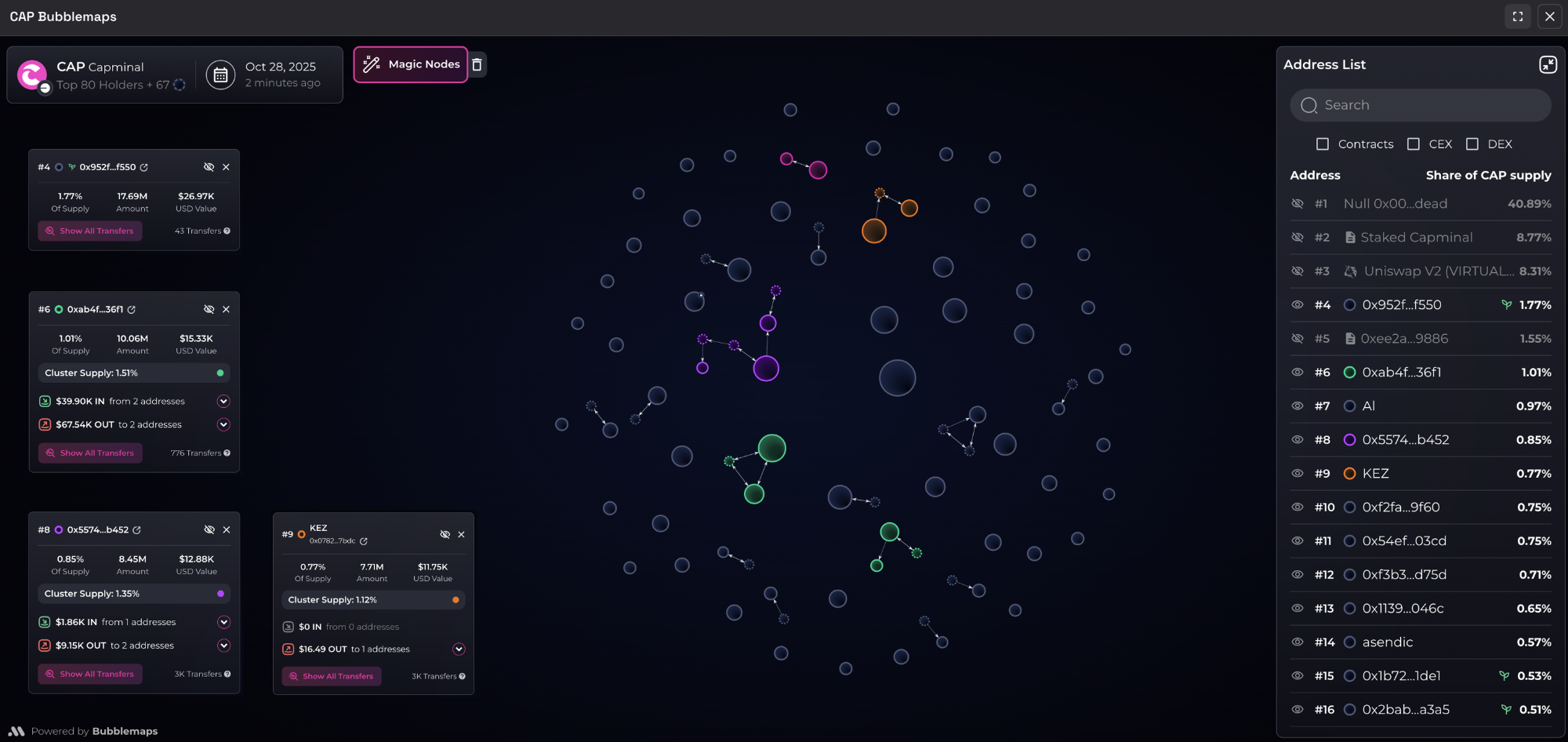Click the Magic Nodes wand button
Image resolution: width=1568 pixels, height=742 pixels.
click(411, 64)
